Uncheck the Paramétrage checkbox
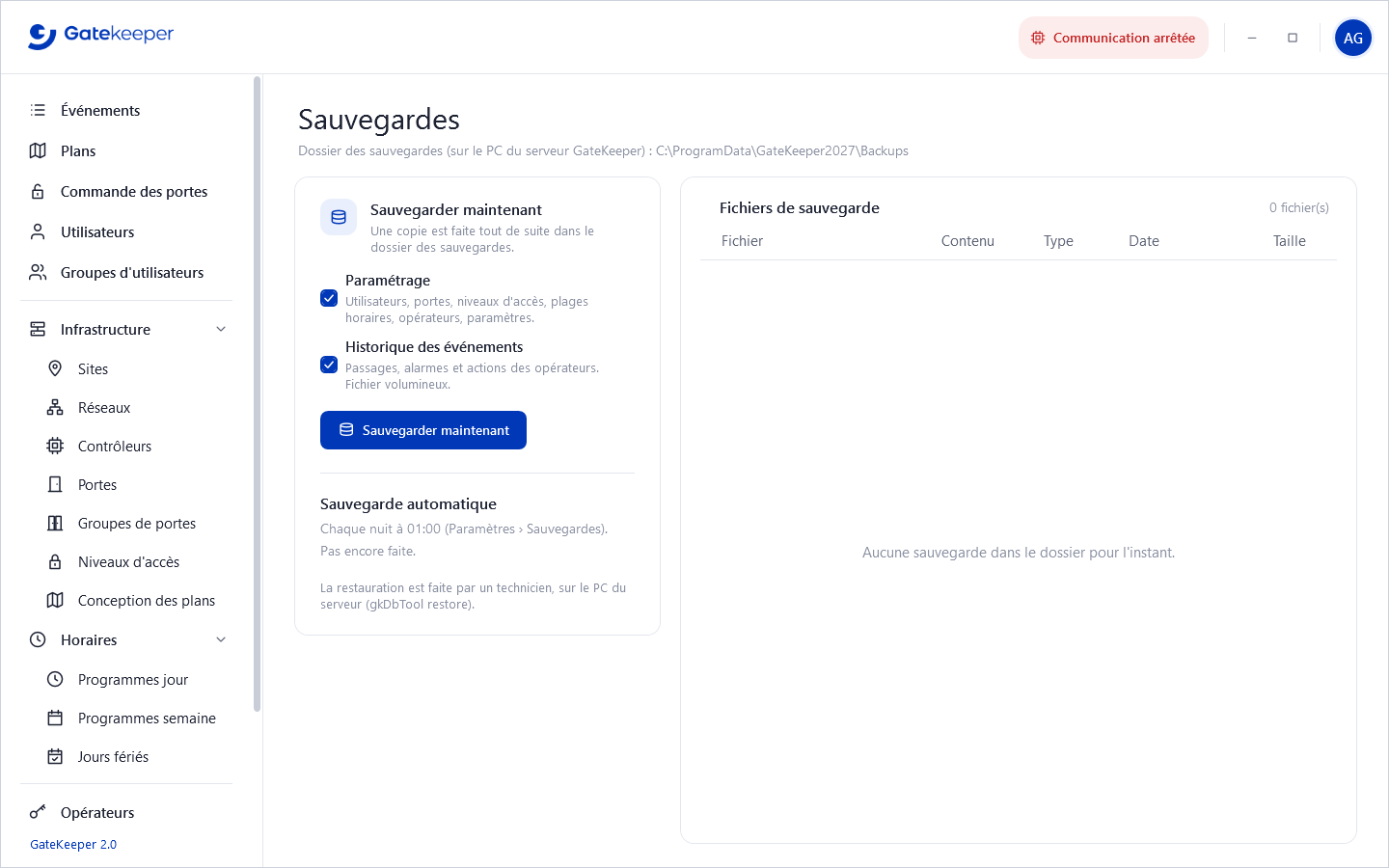 coord(329,298)
